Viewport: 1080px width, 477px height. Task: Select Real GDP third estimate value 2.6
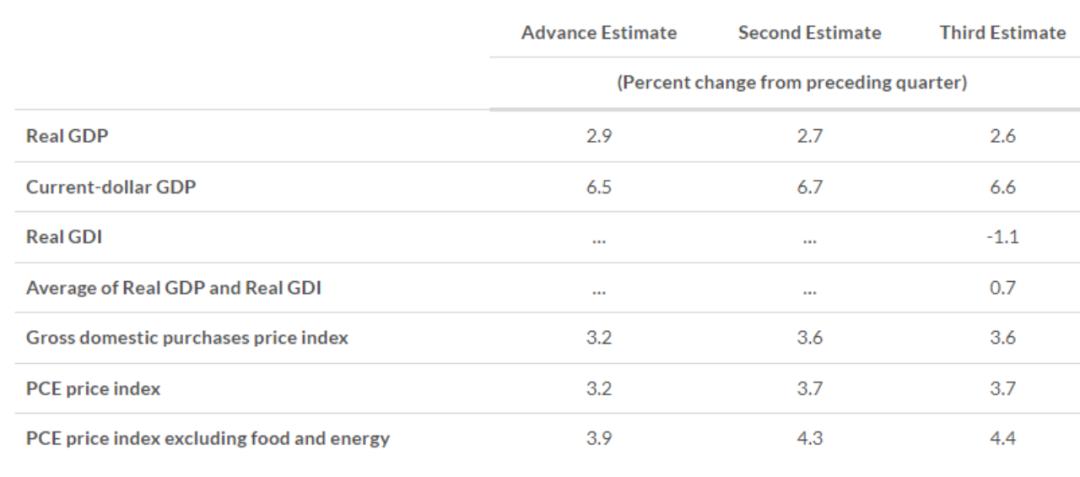point(1002,137)
